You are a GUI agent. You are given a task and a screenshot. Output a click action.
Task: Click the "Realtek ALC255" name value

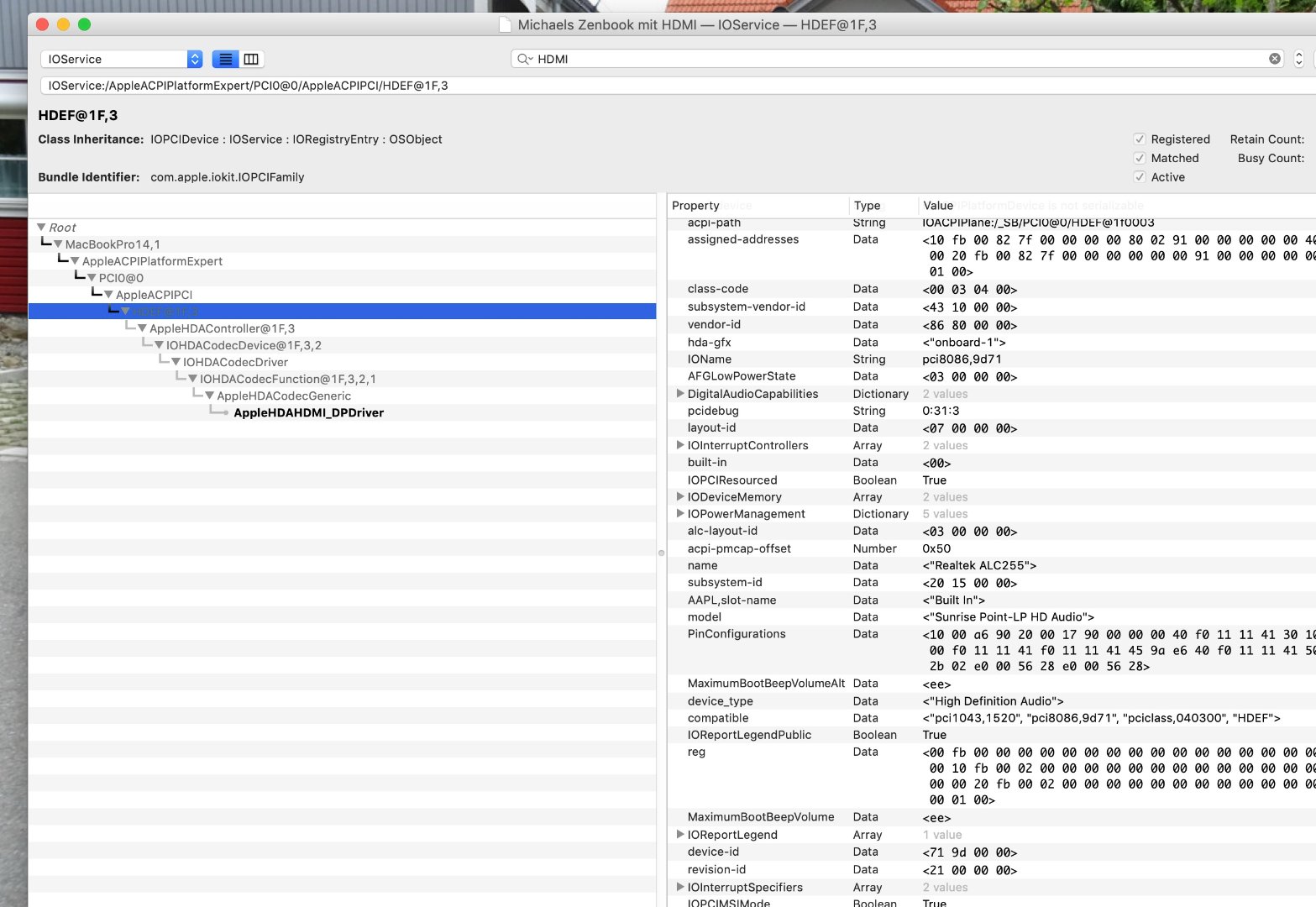point(979,565)
